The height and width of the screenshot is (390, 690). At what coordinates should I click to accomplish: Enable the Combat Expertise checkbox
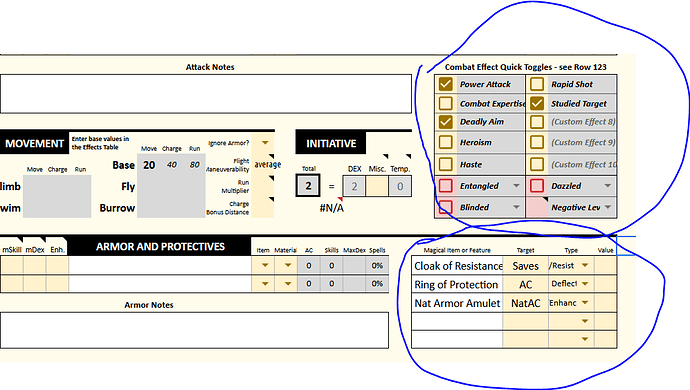pos(445,103)
